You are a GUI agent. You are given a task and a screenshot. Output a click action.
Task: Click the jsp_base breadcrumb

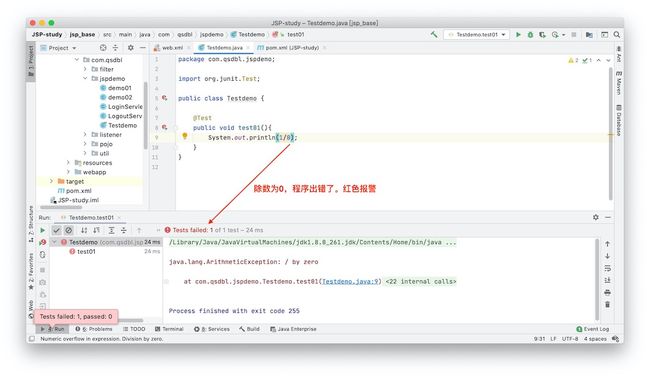82,34
